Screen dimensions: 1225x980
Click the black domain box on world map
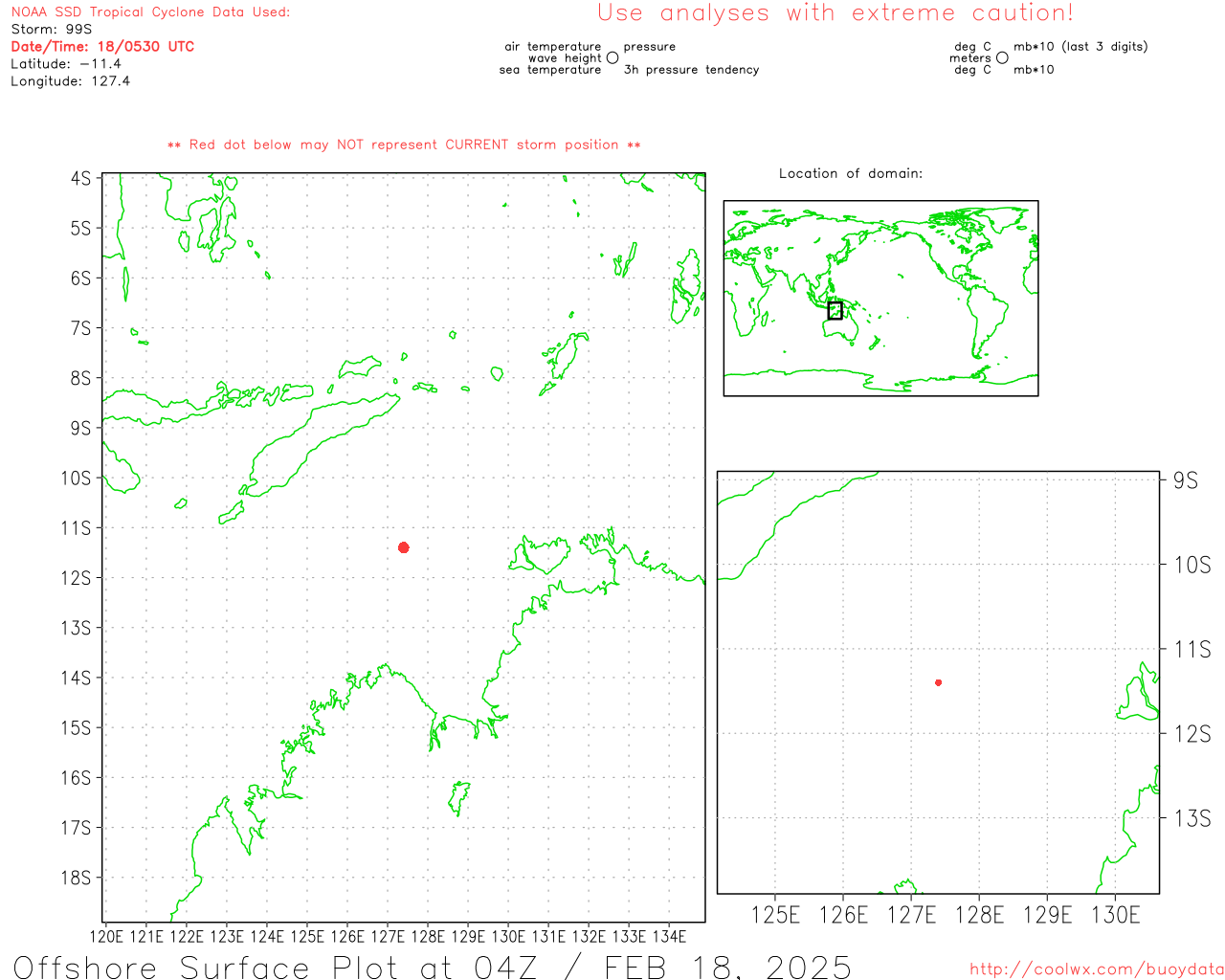pos(835,311)
